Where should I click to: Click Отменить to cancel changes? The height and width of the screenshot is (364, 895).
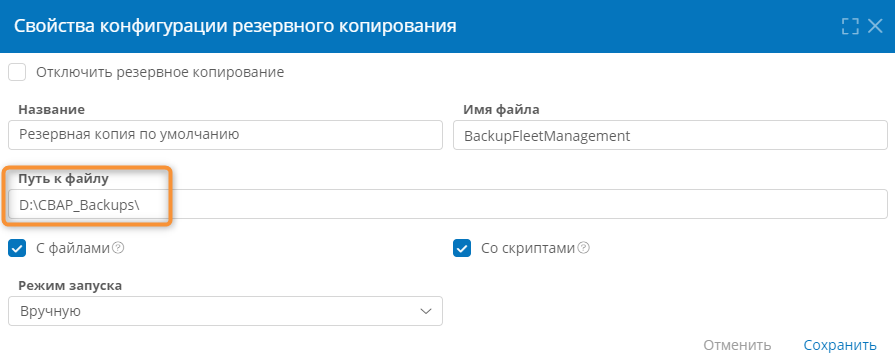tap(737, 345)
